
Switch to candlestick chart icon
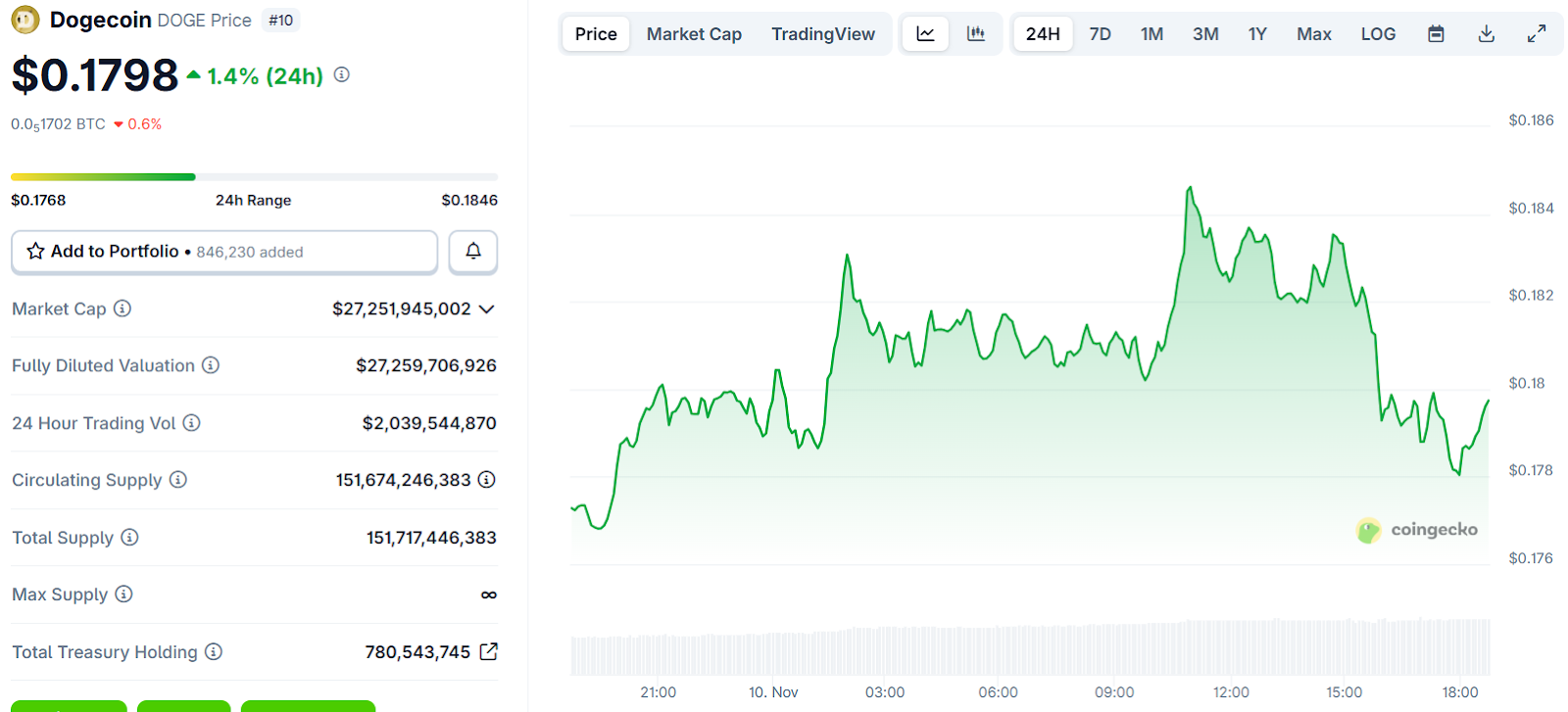pyautogui.click(x=976, y=34)
